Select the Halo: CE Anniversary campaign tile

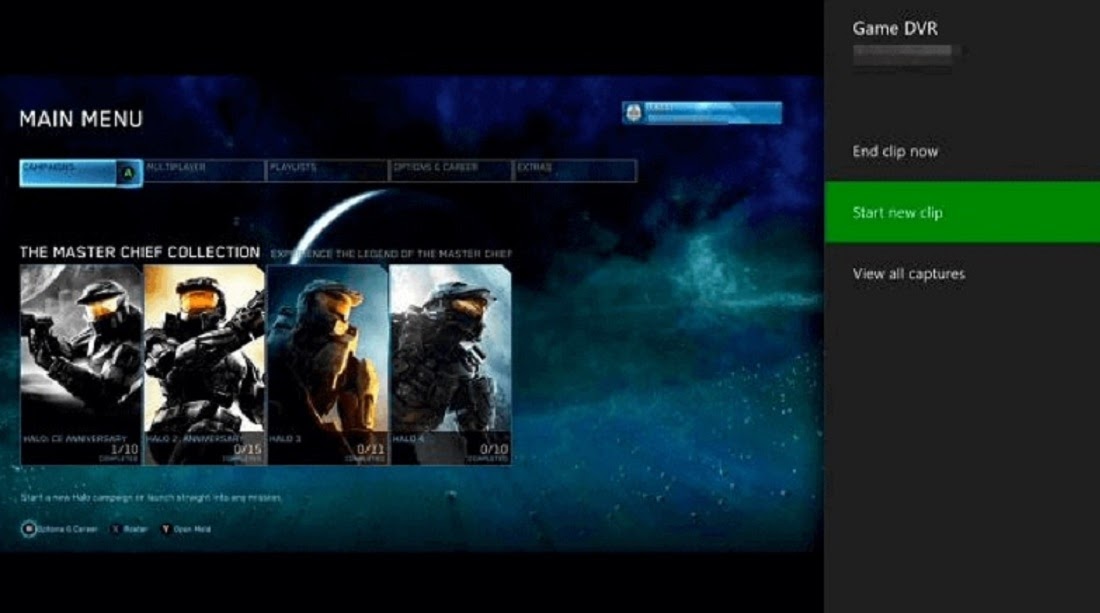click(81, 365)
